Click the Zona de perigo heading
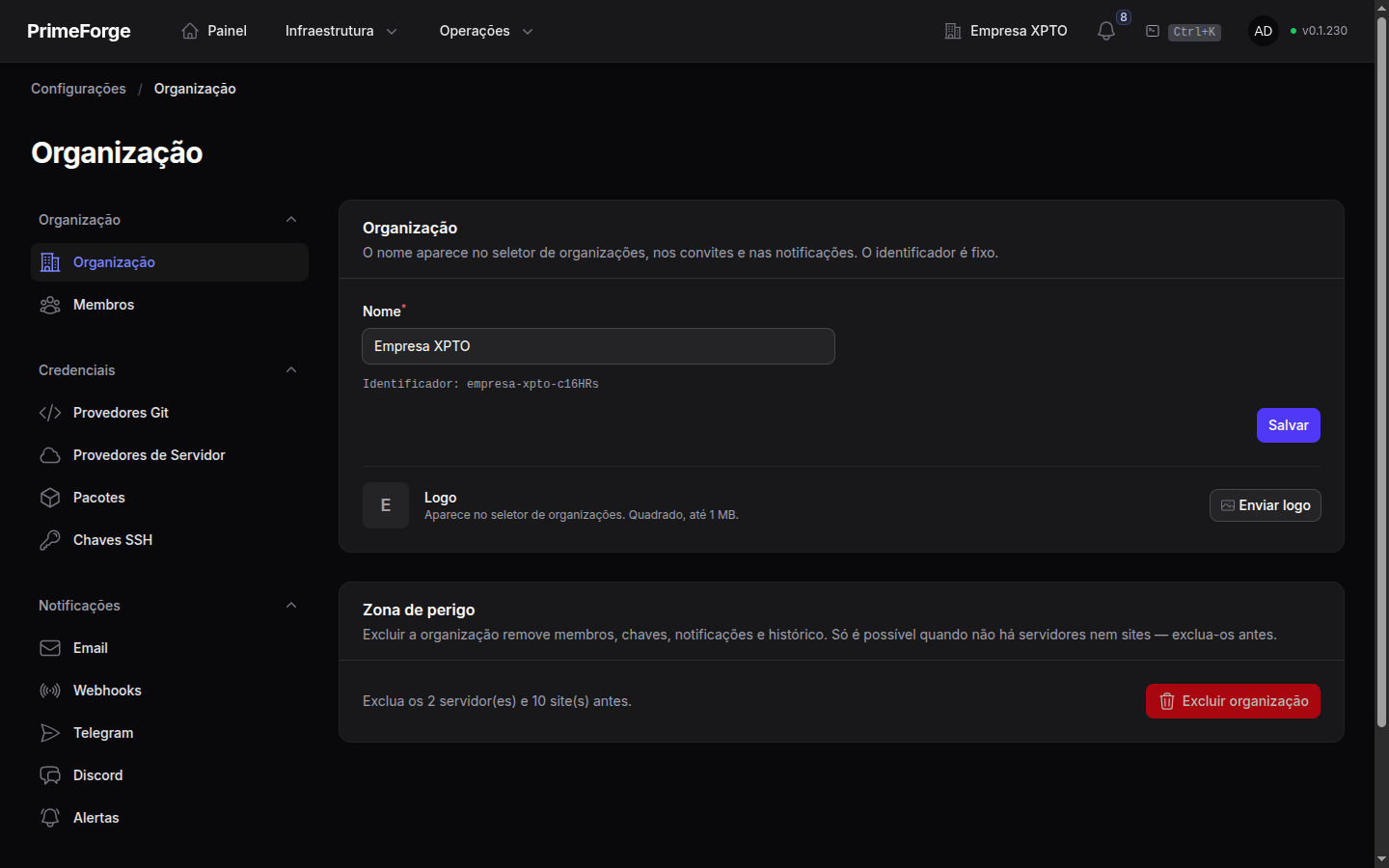Viewport: 1389px width, 868px height. (419, 610)
